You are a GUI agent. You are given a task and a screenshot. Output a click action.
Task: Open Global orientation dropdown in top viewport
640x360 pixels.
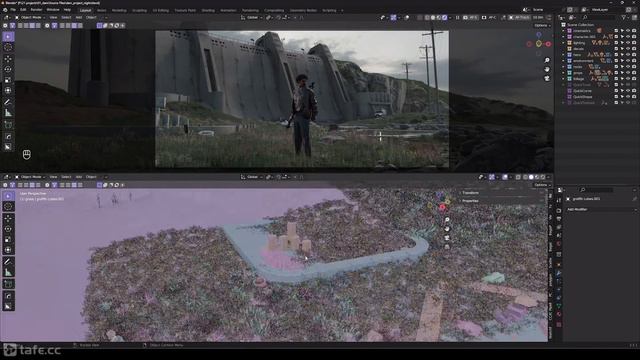[x=251, y=18]
